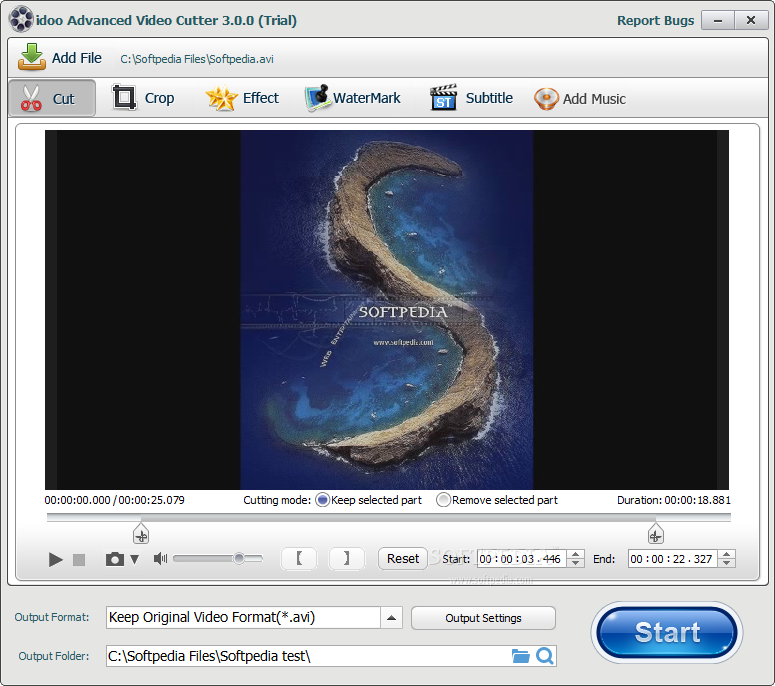Decrease the End time with down arrow

(727, 563)
